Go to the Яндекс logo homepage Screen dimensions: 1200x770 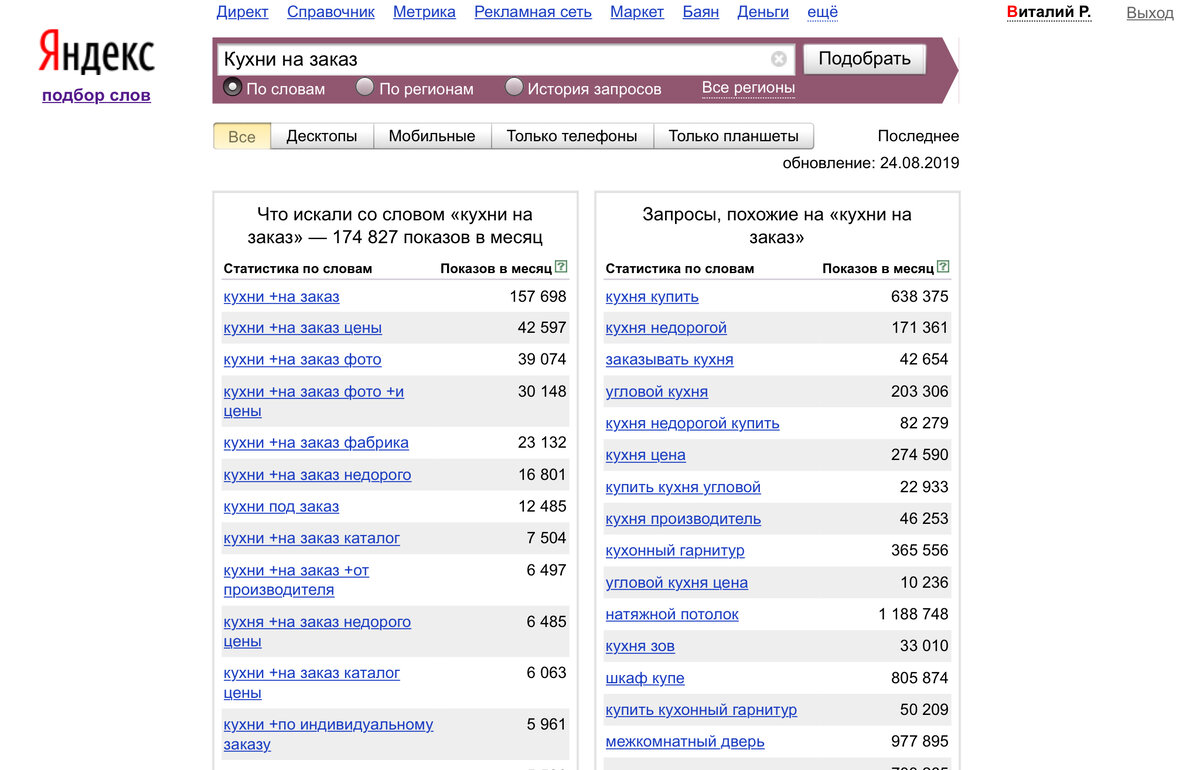(96, 52)
